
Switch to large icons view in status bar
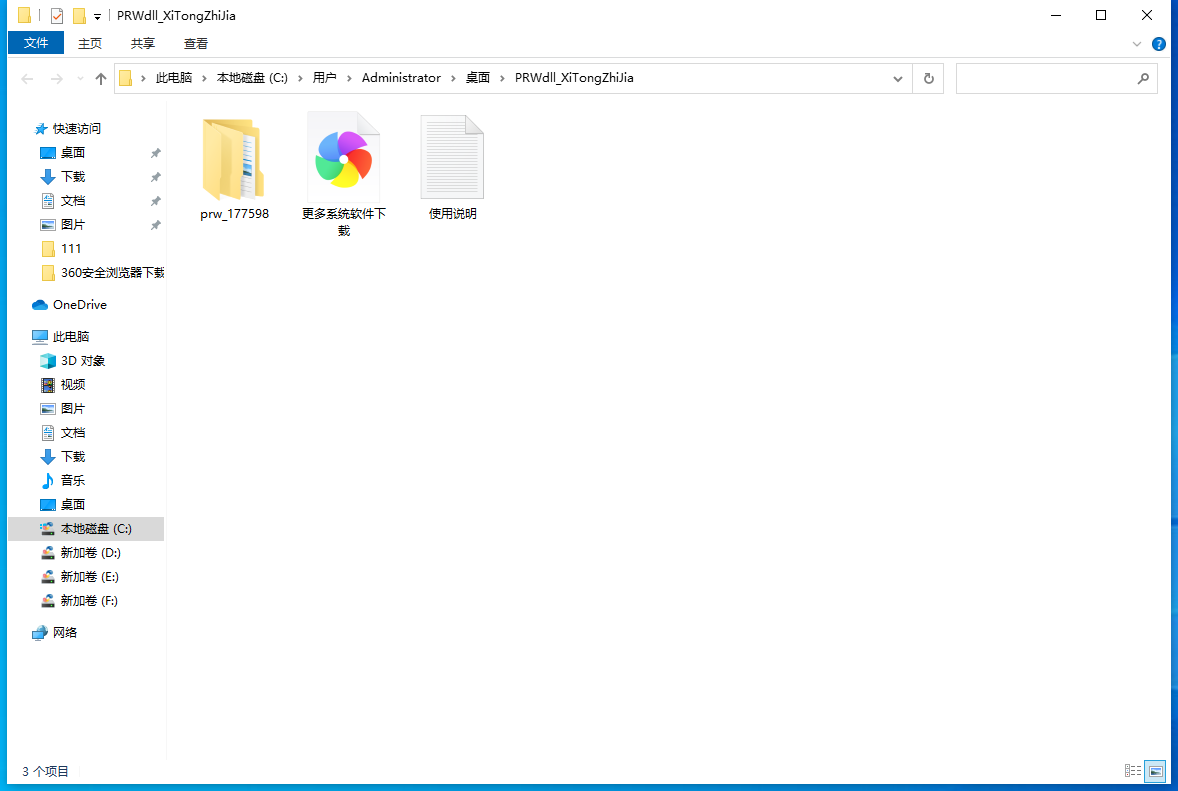[1155, 771]
